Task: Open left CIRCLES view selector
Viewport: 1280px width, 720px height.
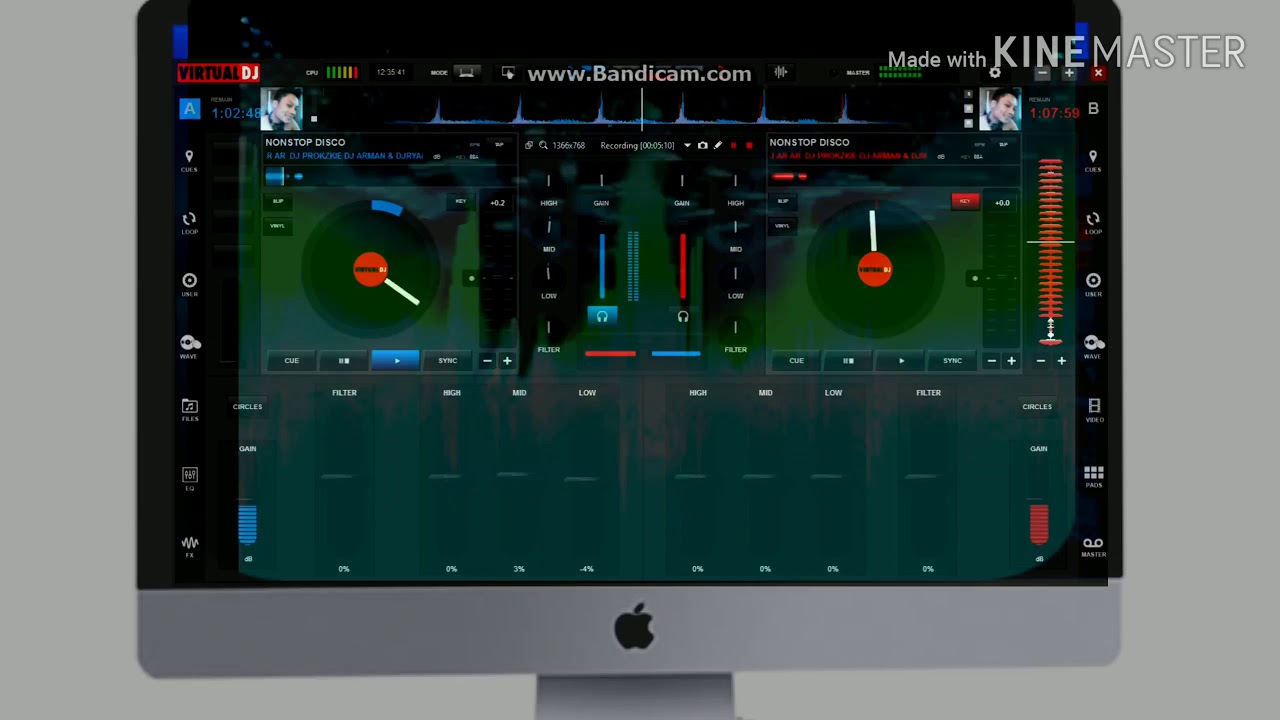Action: pyautogui.click(x=247, y=407)
